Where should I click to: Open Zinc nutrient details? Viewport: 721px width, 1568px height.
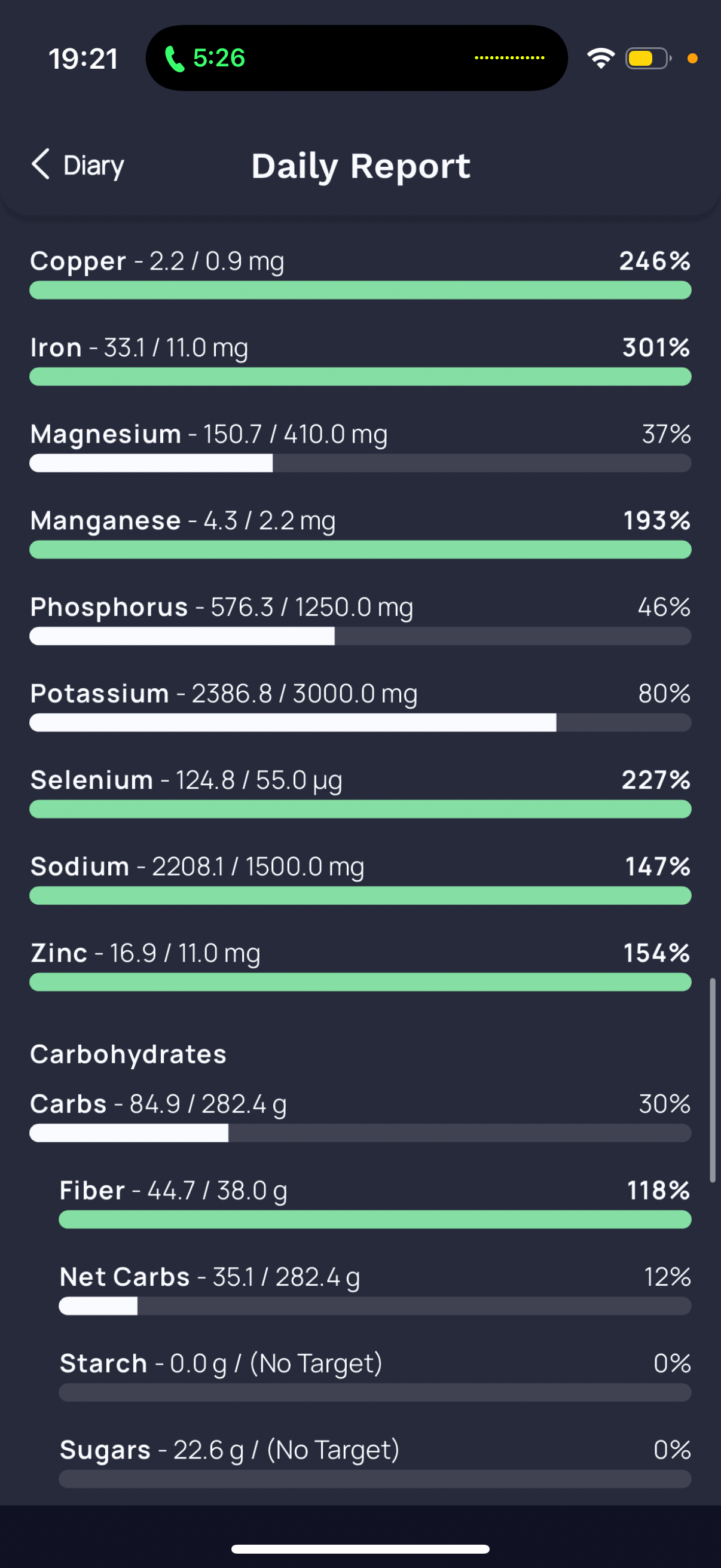[x=360, y=965]
